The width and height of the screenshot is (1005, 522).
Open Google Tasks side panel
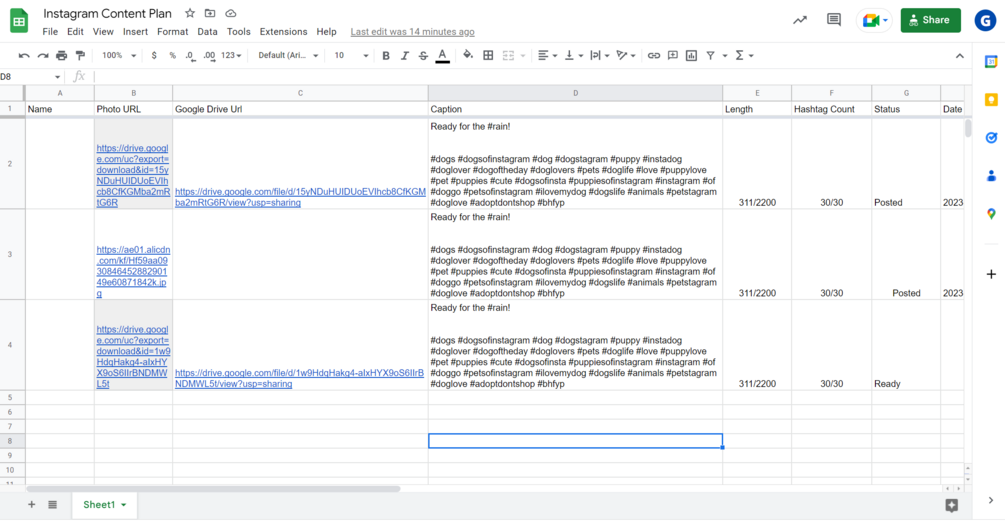991,138
